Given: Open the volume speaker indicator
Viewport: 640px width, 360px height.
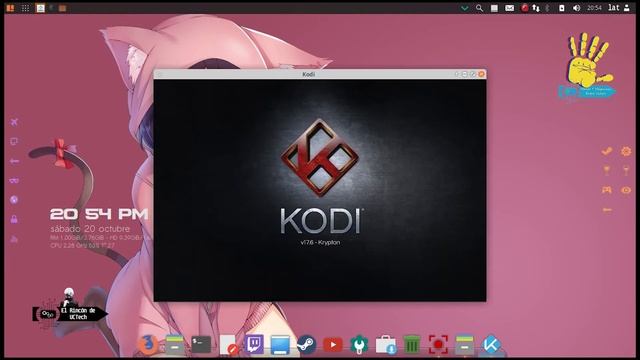Looking at the screenshot, I should 576,8.
